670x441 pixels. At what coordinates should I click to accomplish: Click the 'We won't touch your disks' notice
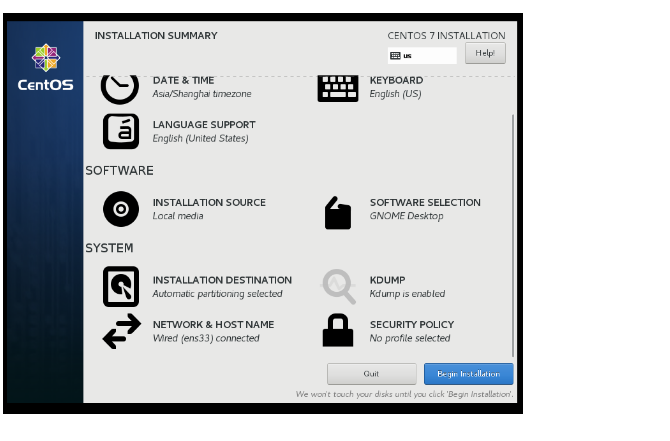coord(405,394)
